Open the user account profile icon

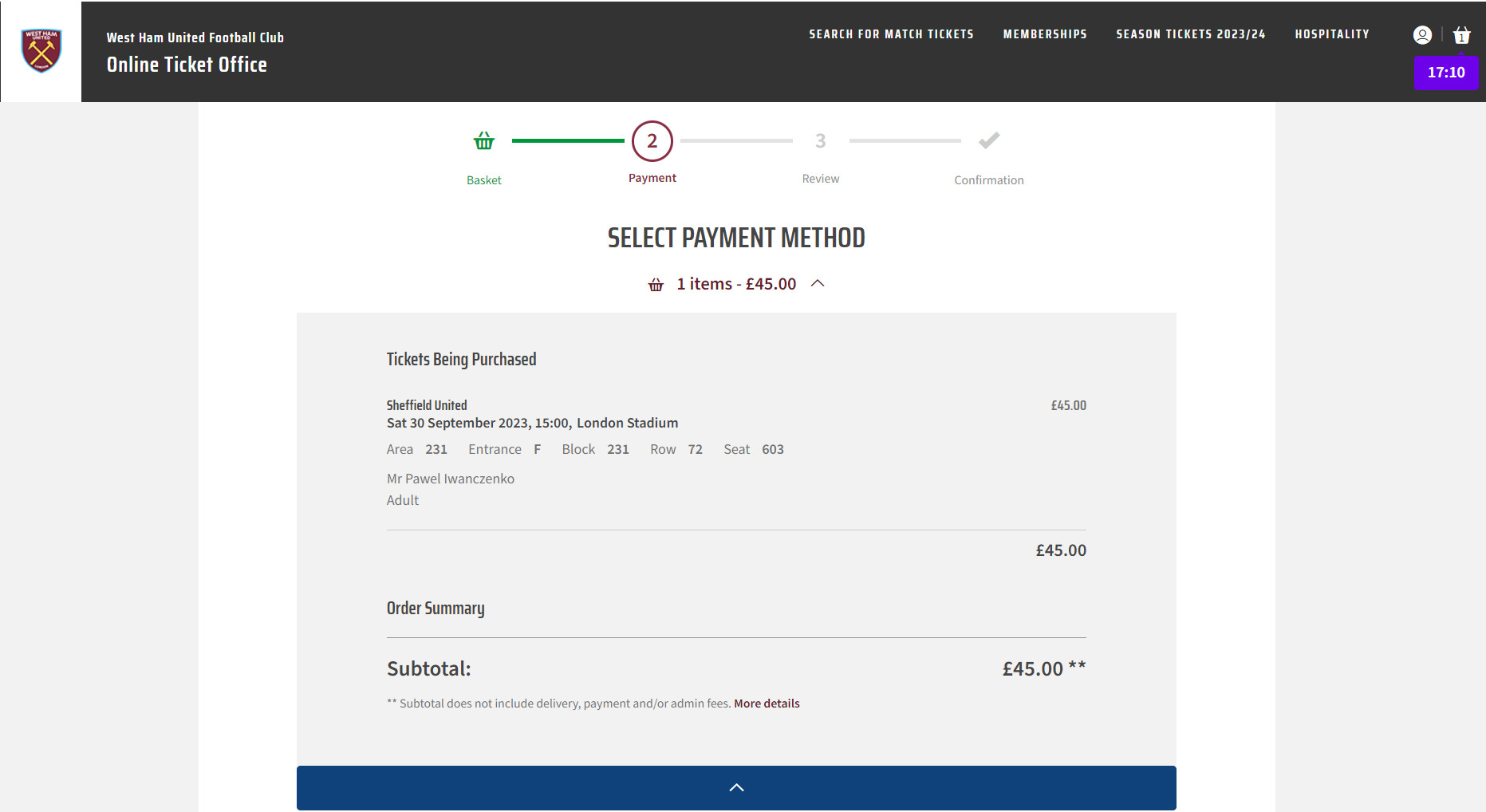point(1422,35)
